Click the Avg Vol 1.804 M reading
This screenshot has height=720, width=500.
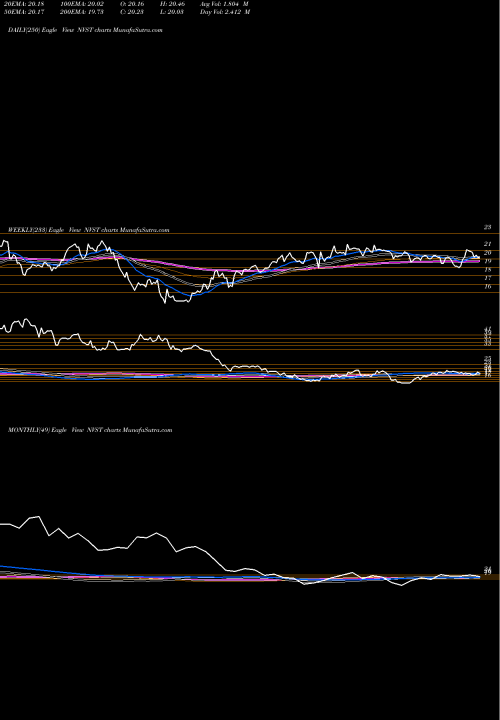(x=224, y=3)
